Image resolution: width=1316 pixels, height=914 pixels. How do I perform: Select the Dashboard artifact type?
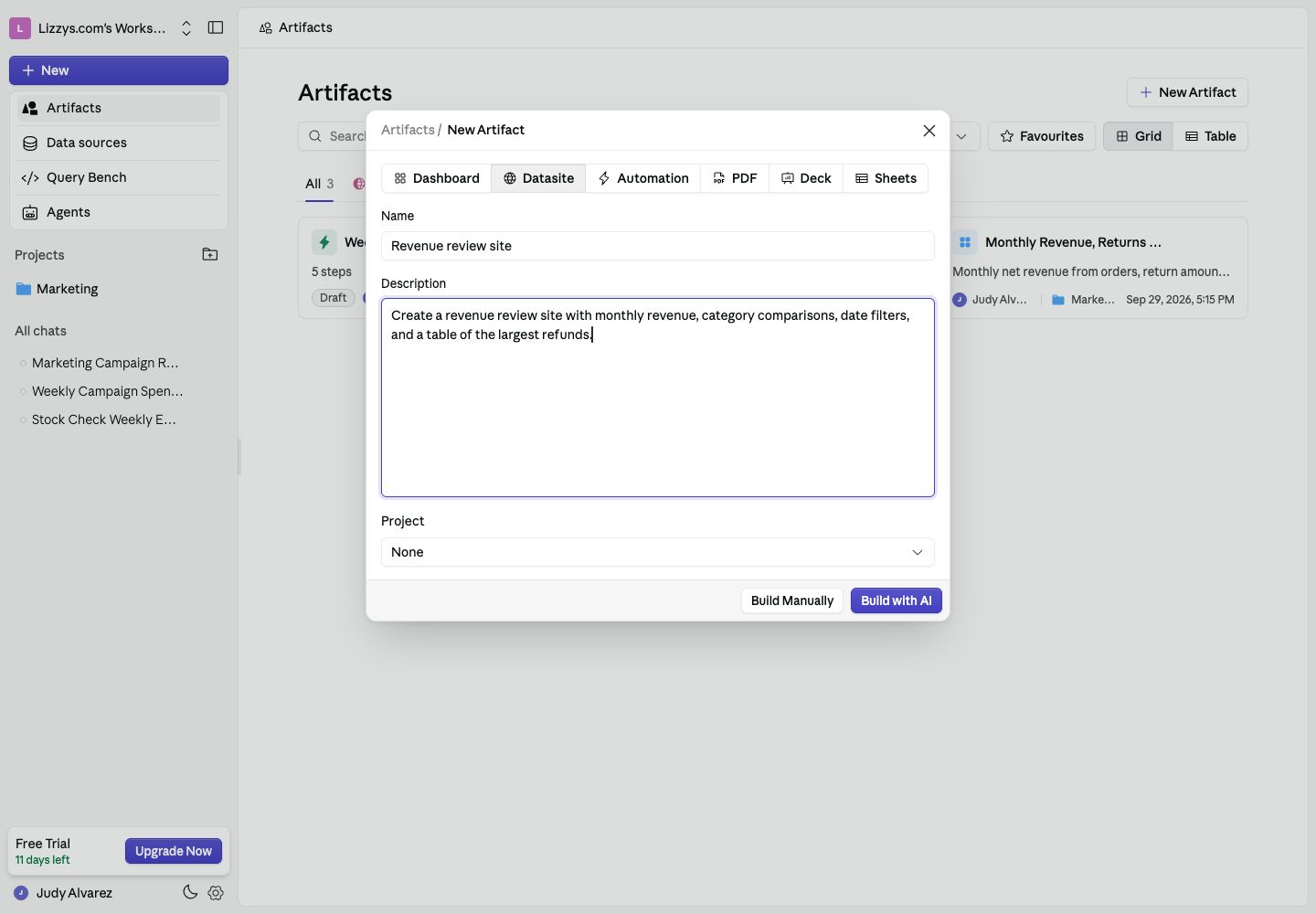pyautogui.click(x=437, y=178)
